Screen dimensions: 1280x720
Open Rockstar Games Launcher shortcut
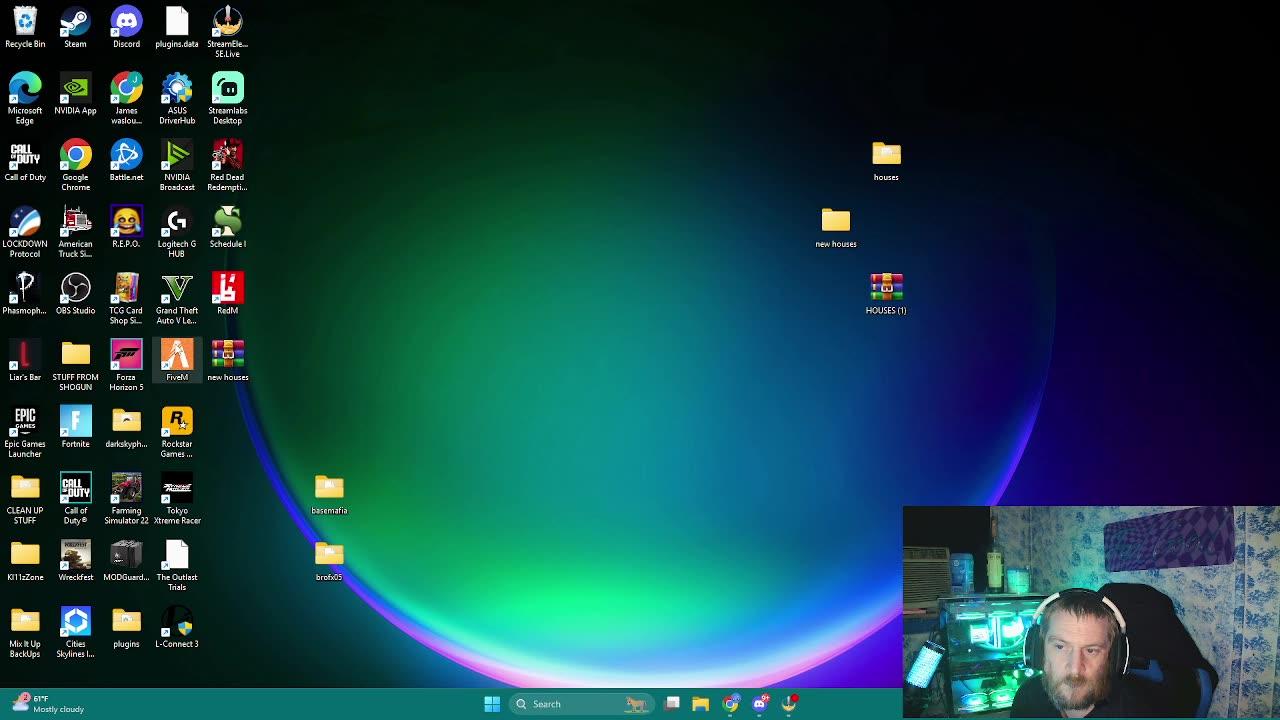pyautogui.click(x=177, y=432)
